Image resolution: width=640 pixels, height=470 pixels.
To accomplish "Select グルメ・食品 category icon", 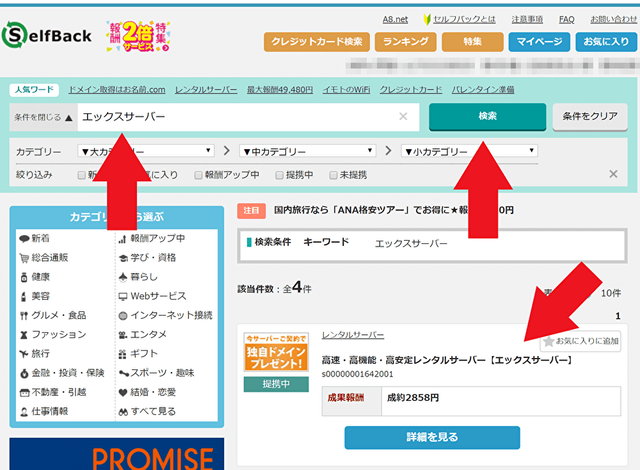I will coord(24,316).
